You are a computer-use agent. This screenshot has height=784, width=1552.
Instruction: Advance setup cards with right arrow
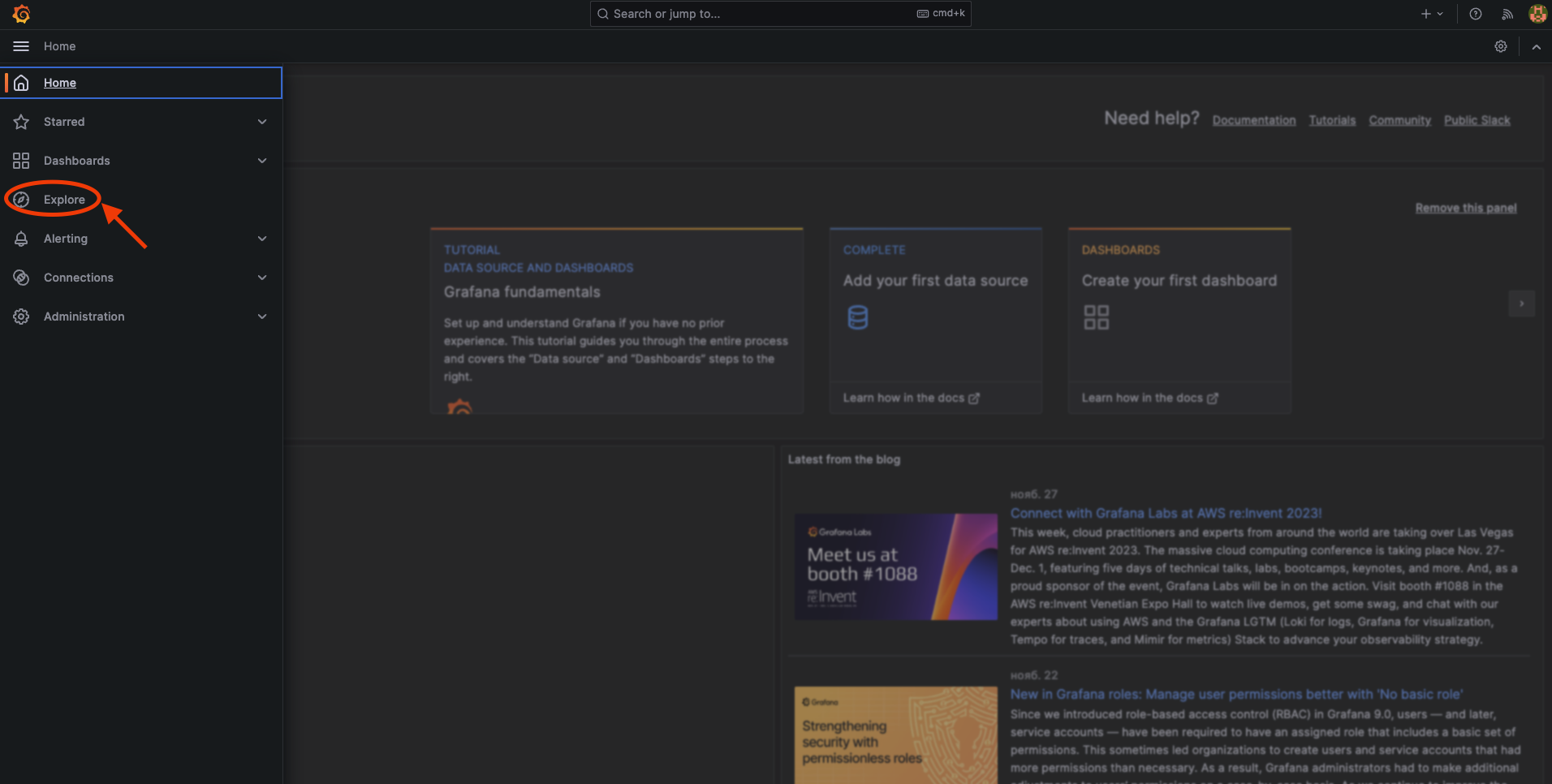pos(1521,304)
